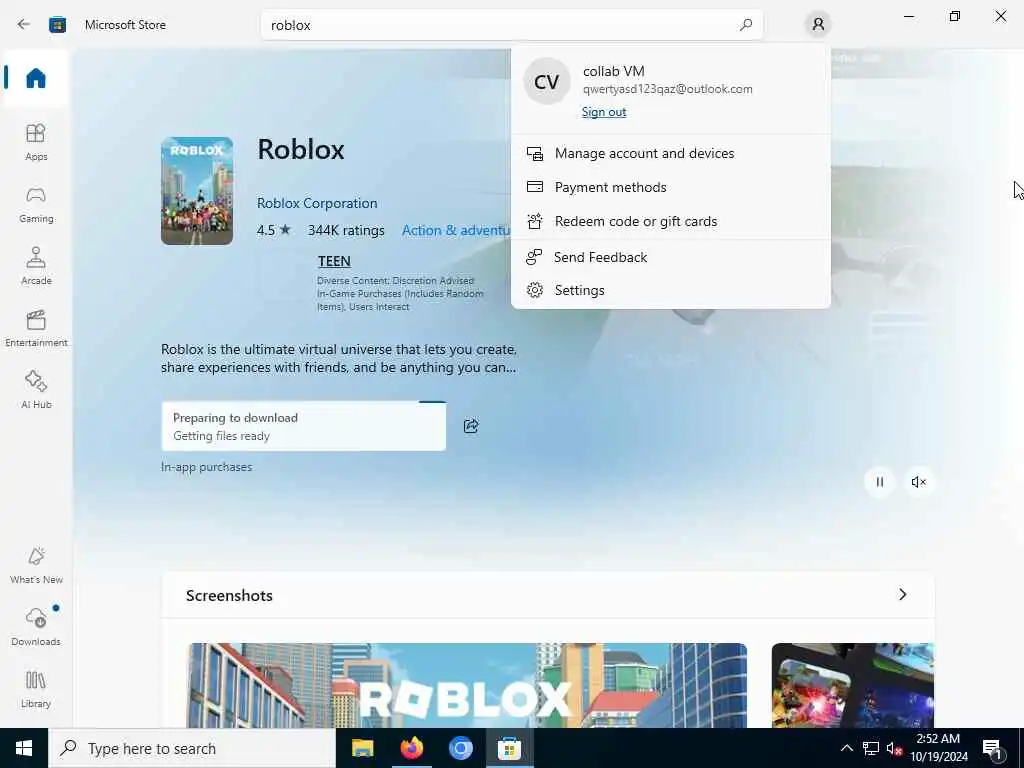
Task: Open the AI Hub section
Action: 36,390
